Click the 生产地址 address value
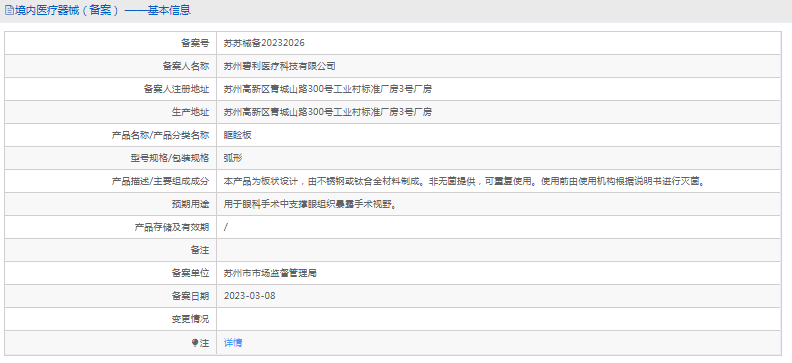The height and width of the screenshot is (363, 792). [327, 112]
